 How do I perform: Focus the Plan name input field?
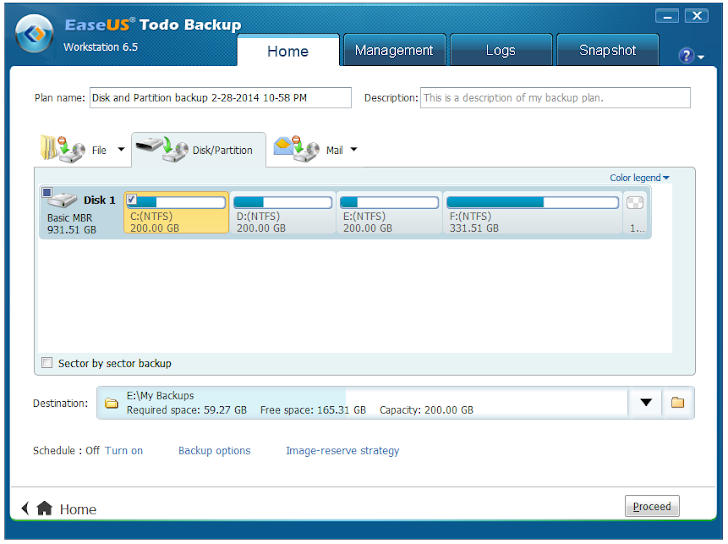pyautogui.click(x=221, y=98)
